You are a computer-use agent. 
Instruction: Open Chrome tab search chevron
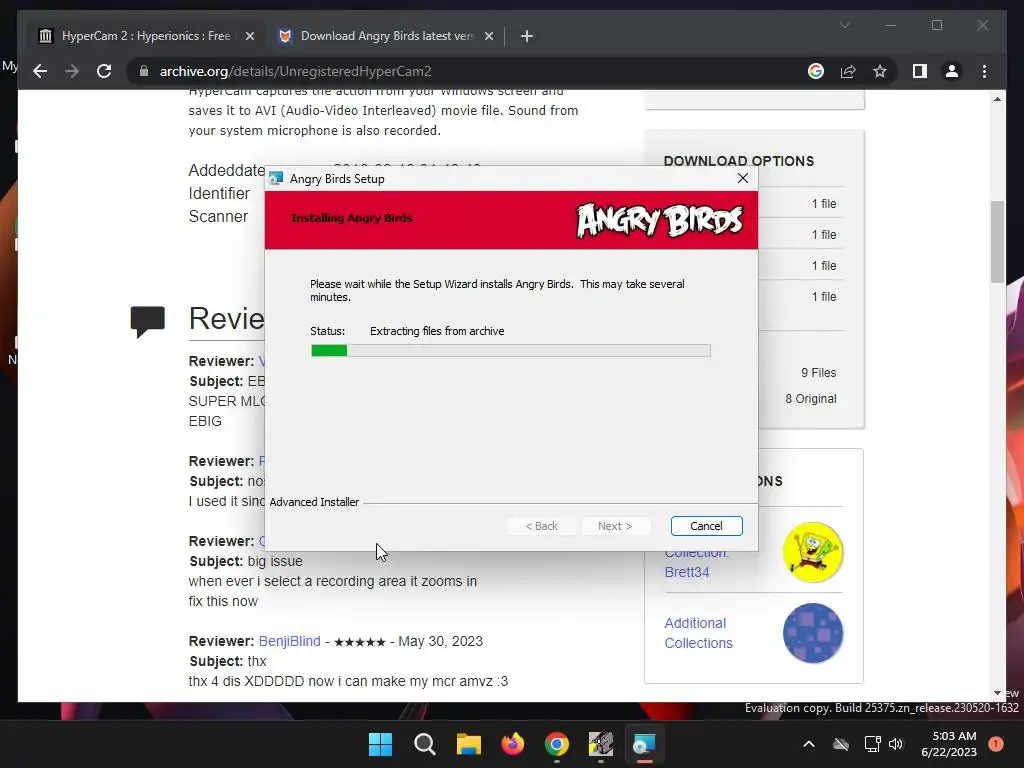pos(844,25)
